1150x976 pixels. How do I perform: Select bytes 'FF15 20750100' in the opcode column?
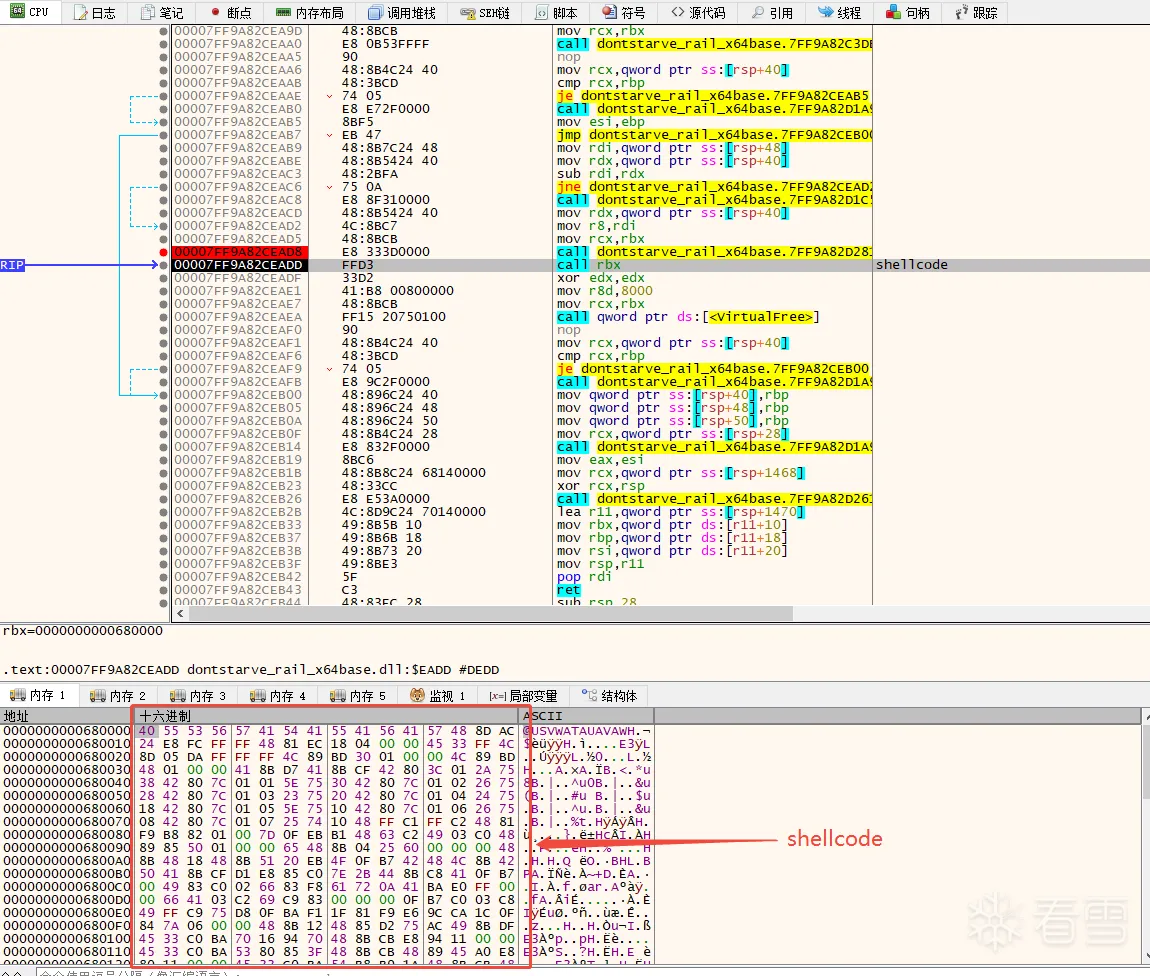point(393,317)
